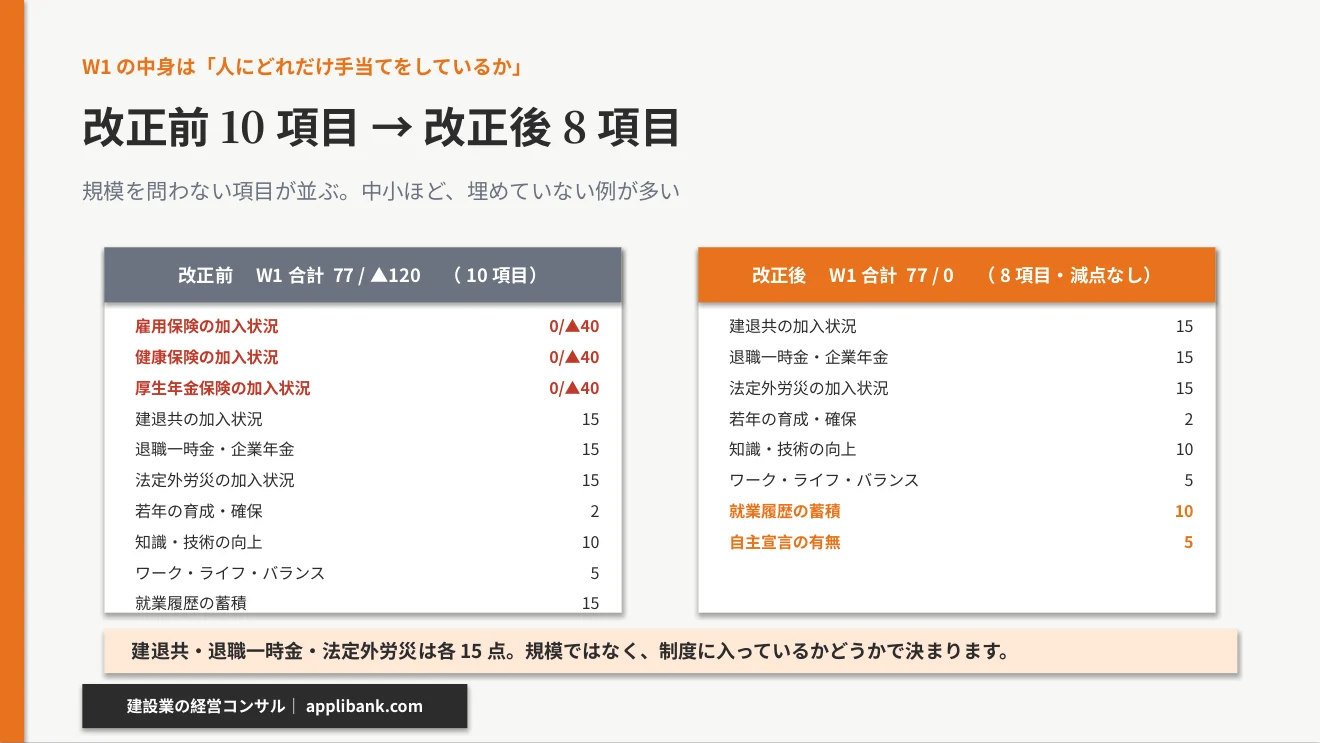1320x743 pixels.
Task: Click the red row label "雇用保険の加入状況"
Action: coord(207,326)
